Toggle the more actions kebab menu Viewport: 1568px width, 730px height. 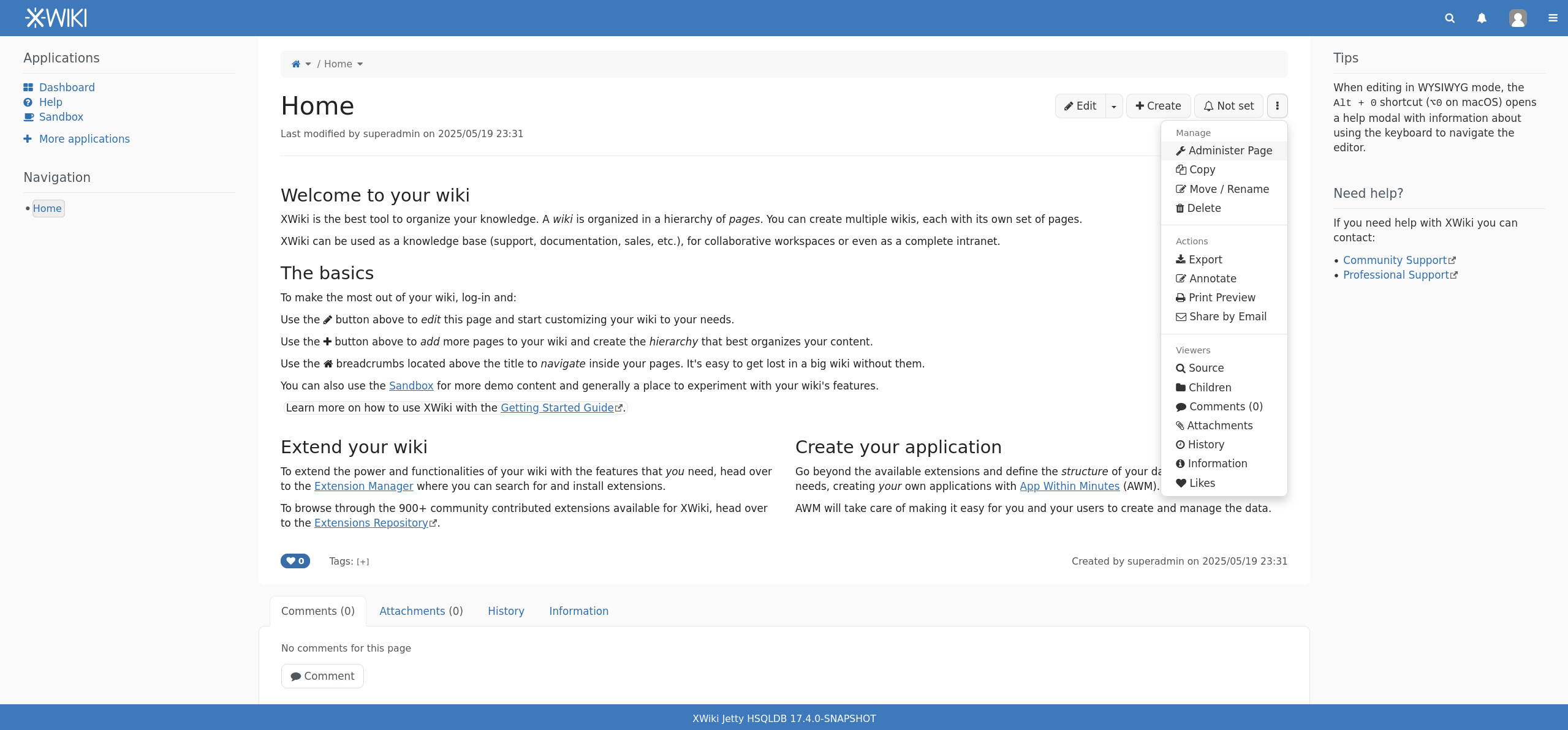(1278, 106)
